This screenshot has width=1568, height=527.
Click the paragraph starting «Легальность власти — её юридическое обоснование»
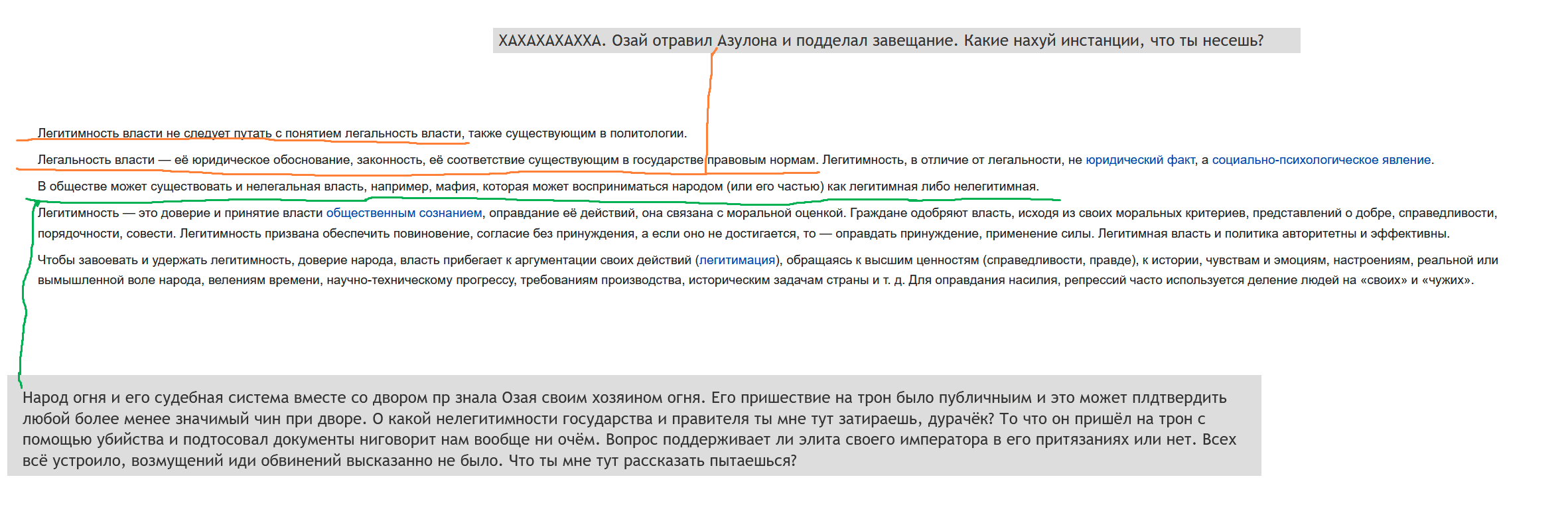(x=736, y=160)
